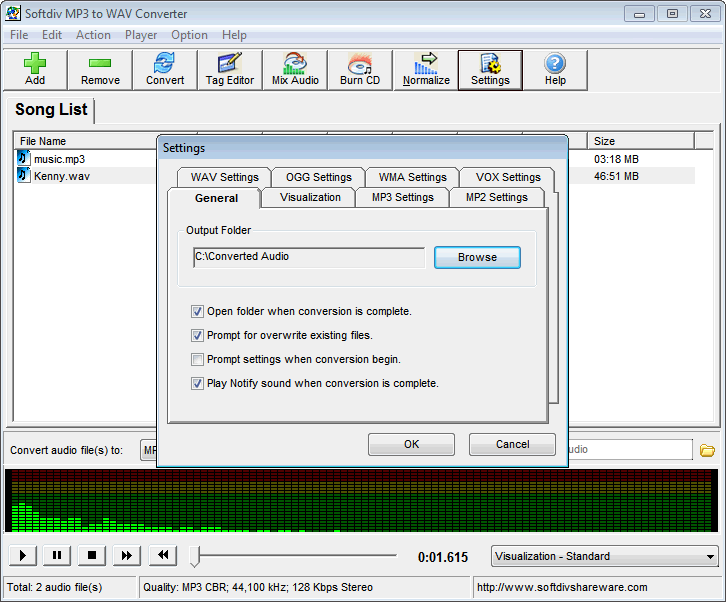
Task: Switch to the MP3 Settings tab
Action: click(x=403, y=198)
